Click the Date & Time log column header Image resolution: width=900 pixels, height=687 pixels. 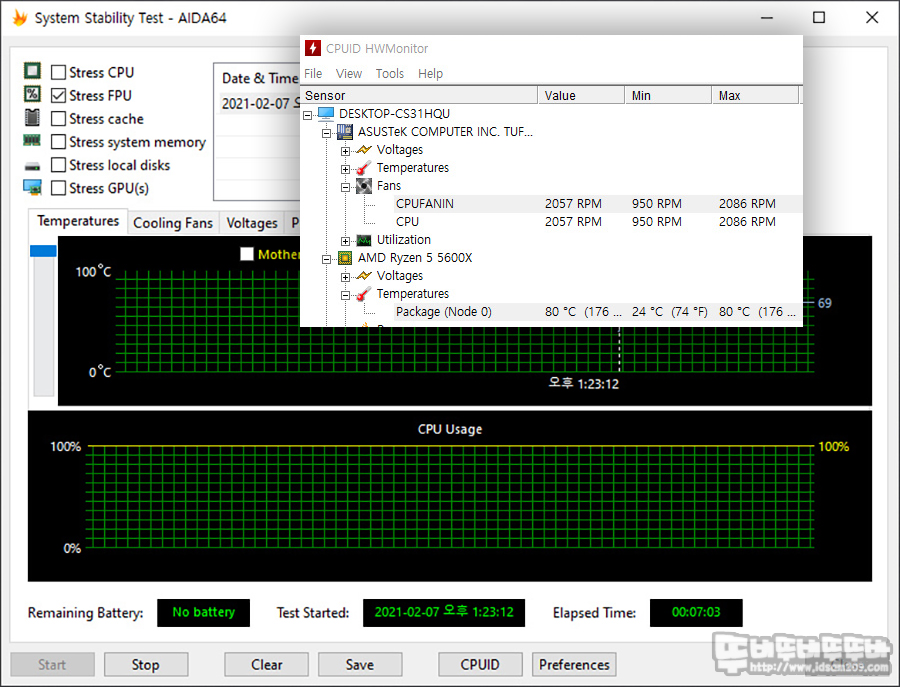coord(259,78)
